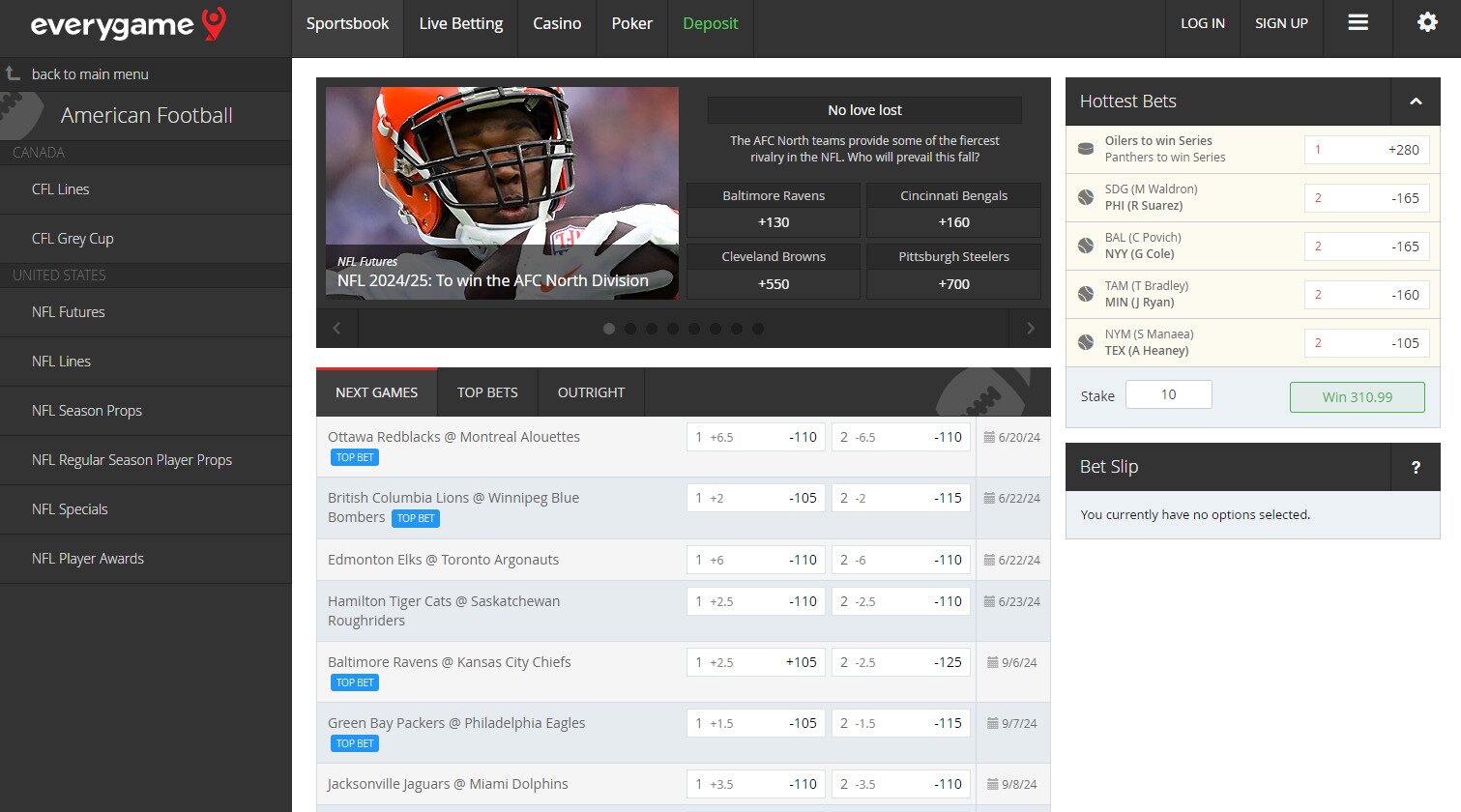Open the hamburger navigation menu

click(1358, 21)
